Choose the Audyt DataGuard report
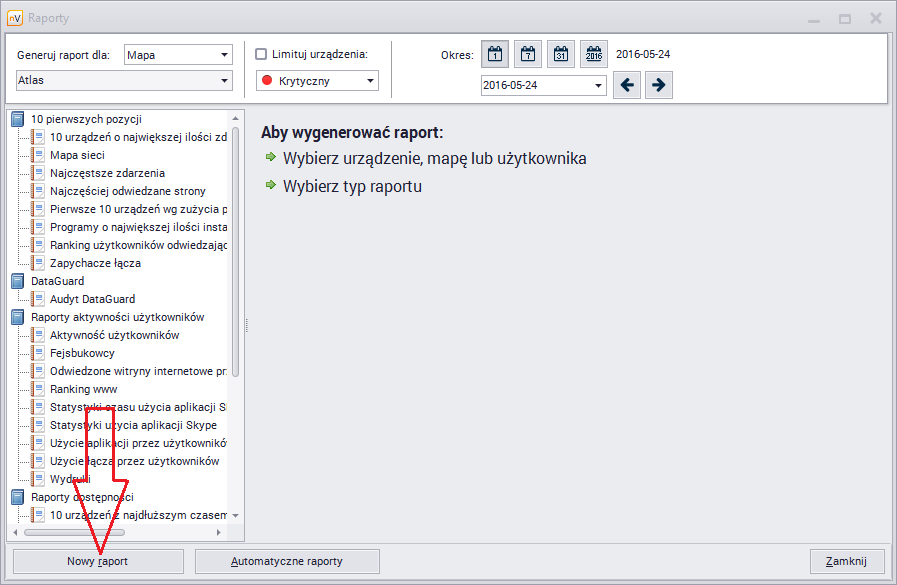Image resolution: width=897 pixels, height=585 pixels. (92, 299)
